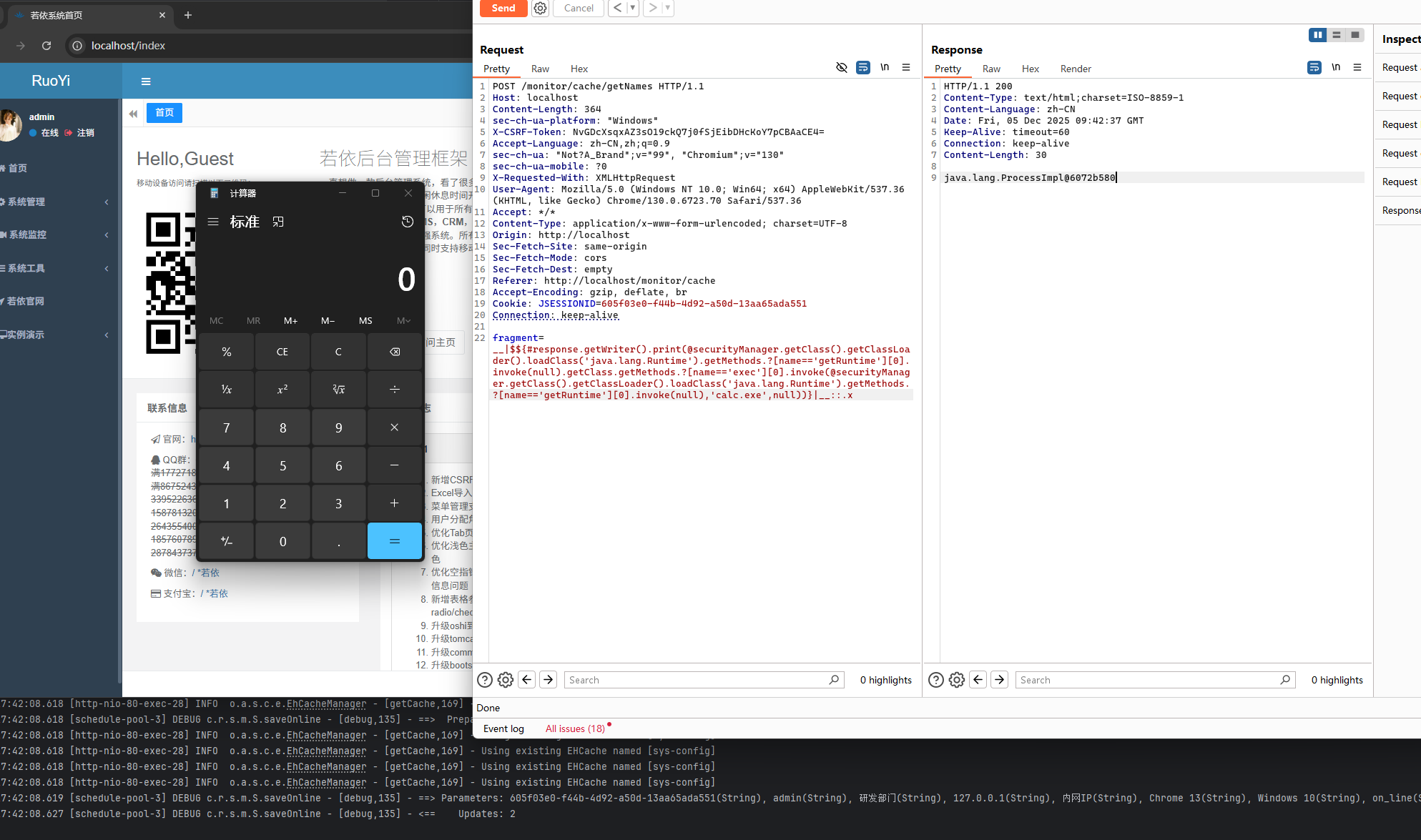1421x840 pixels.
Task: Toggle Request word-wrap button
Action: point(863,67)
